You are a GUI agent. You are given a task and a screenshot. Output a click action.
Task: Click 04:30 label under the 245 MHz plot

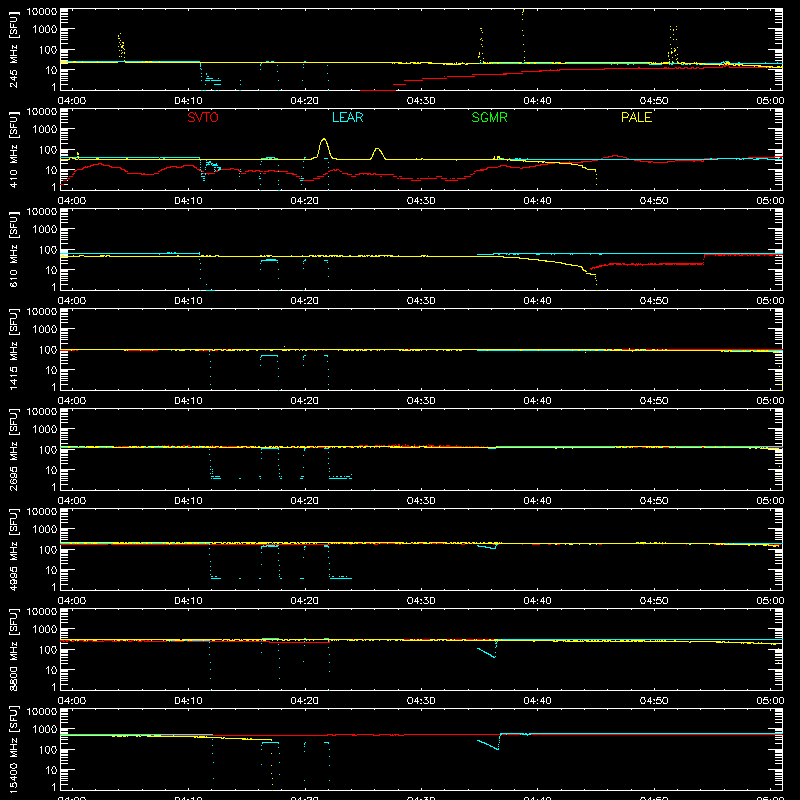coord(421,101)
